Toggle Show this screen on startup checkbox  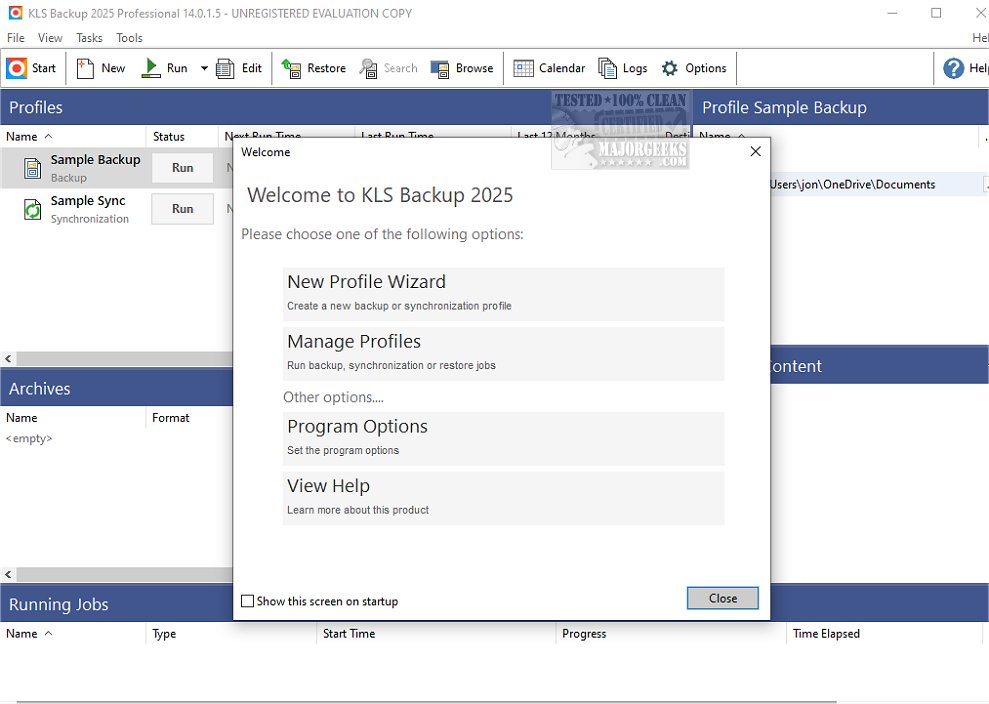248,601
